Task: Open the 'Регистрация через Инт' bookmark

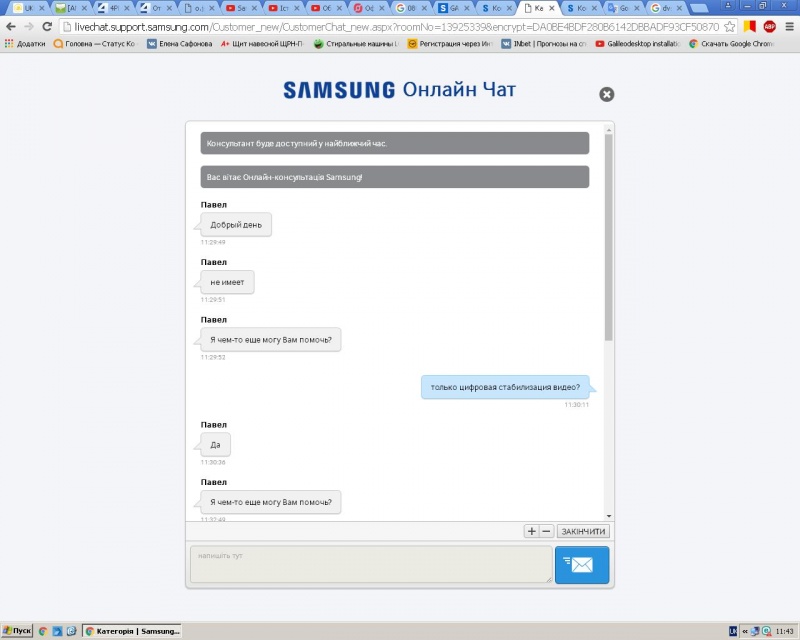Action: (x=450, y=44)
